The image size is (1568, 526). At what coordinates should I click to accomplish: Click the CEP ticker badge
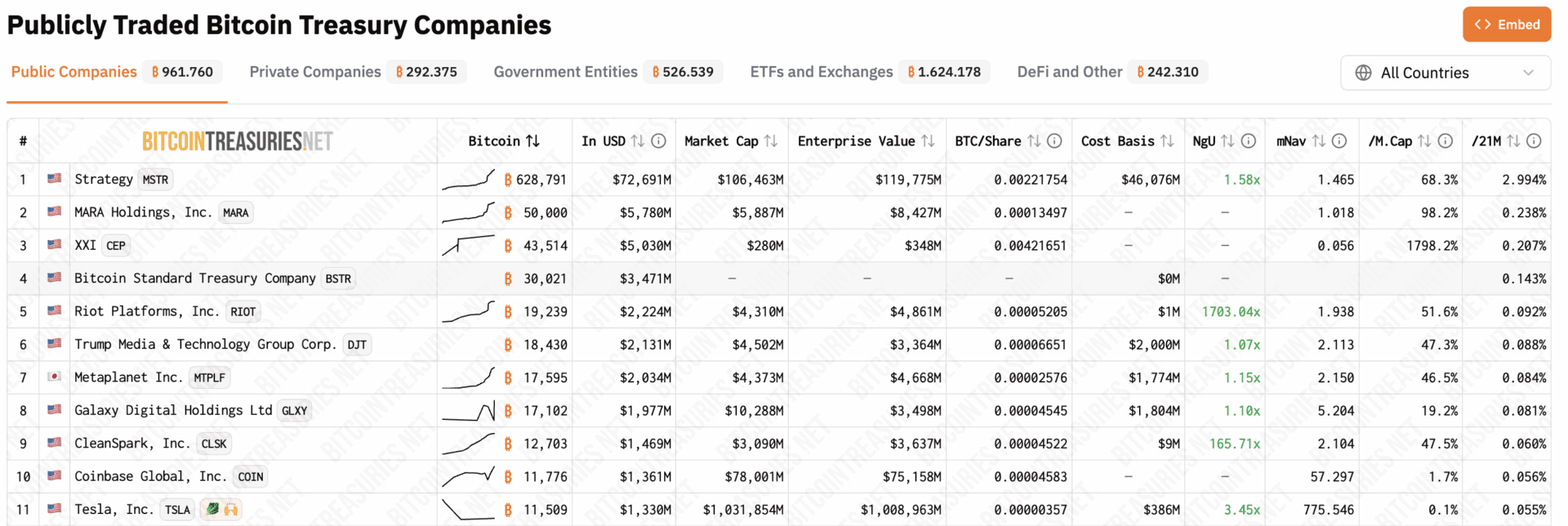116,246
